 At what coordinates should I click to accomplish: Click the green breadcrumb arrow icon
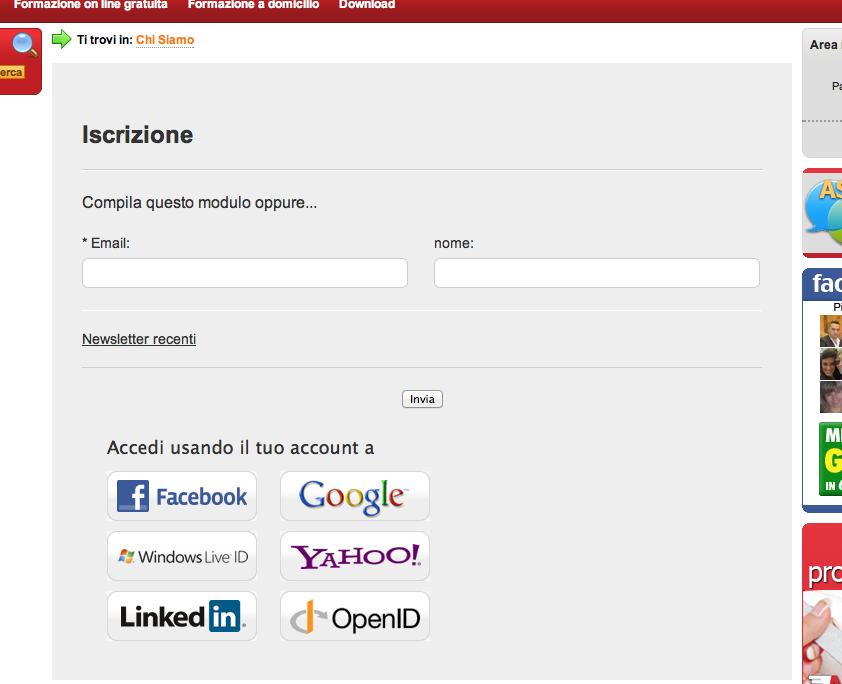coord(62,39)
